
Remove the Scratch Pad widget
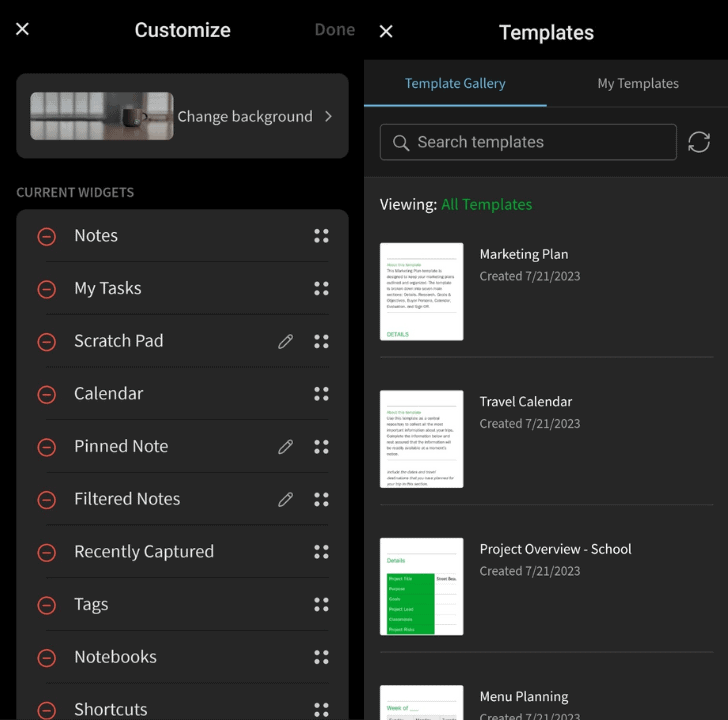coord(46,342)
